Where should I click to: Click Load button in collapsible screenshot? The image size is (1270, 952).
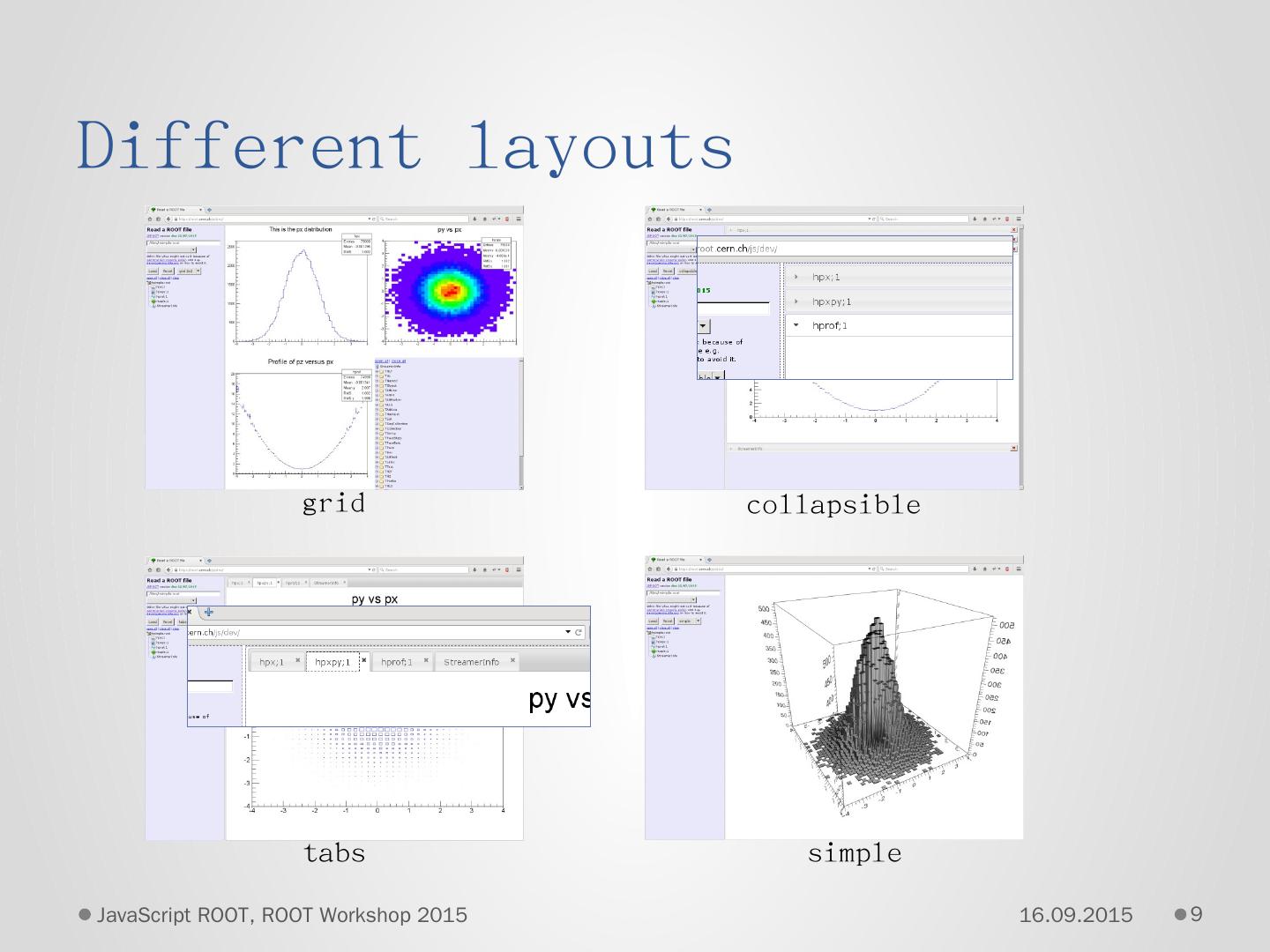click(x=653, y=271)
